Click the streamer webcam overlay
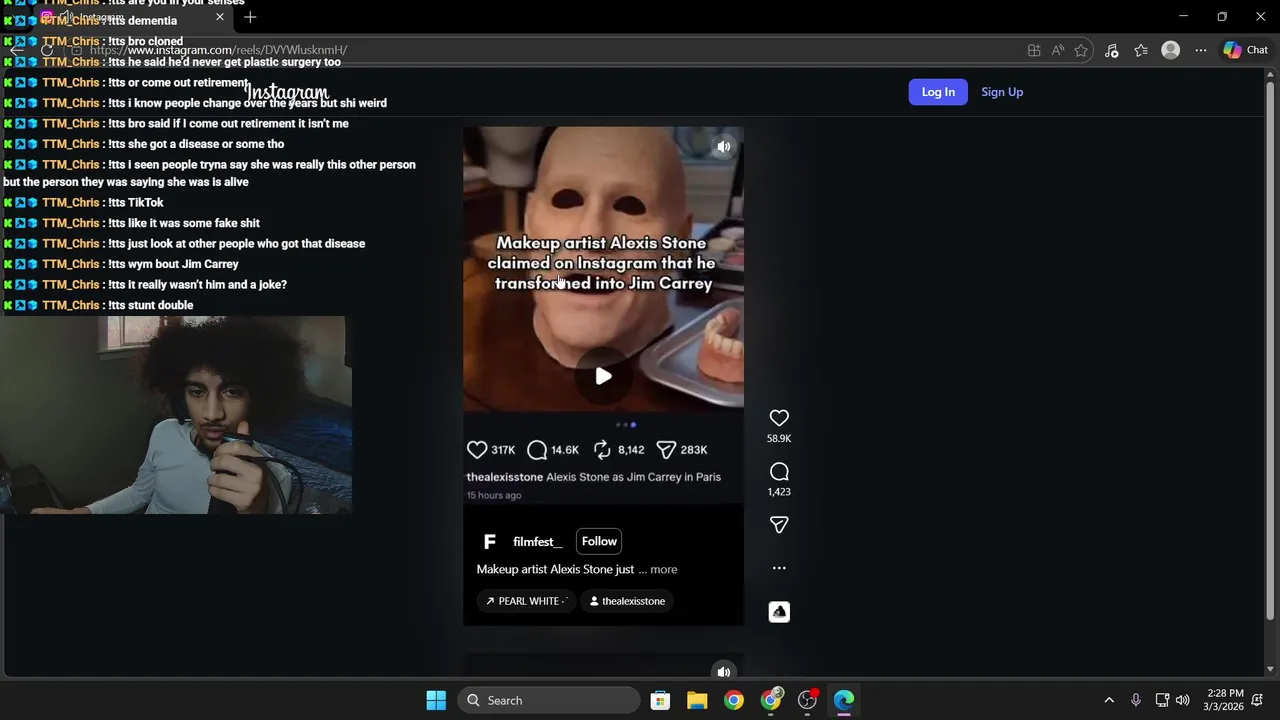The height and width of the screenshot is (720, 1280). point(176,415)
